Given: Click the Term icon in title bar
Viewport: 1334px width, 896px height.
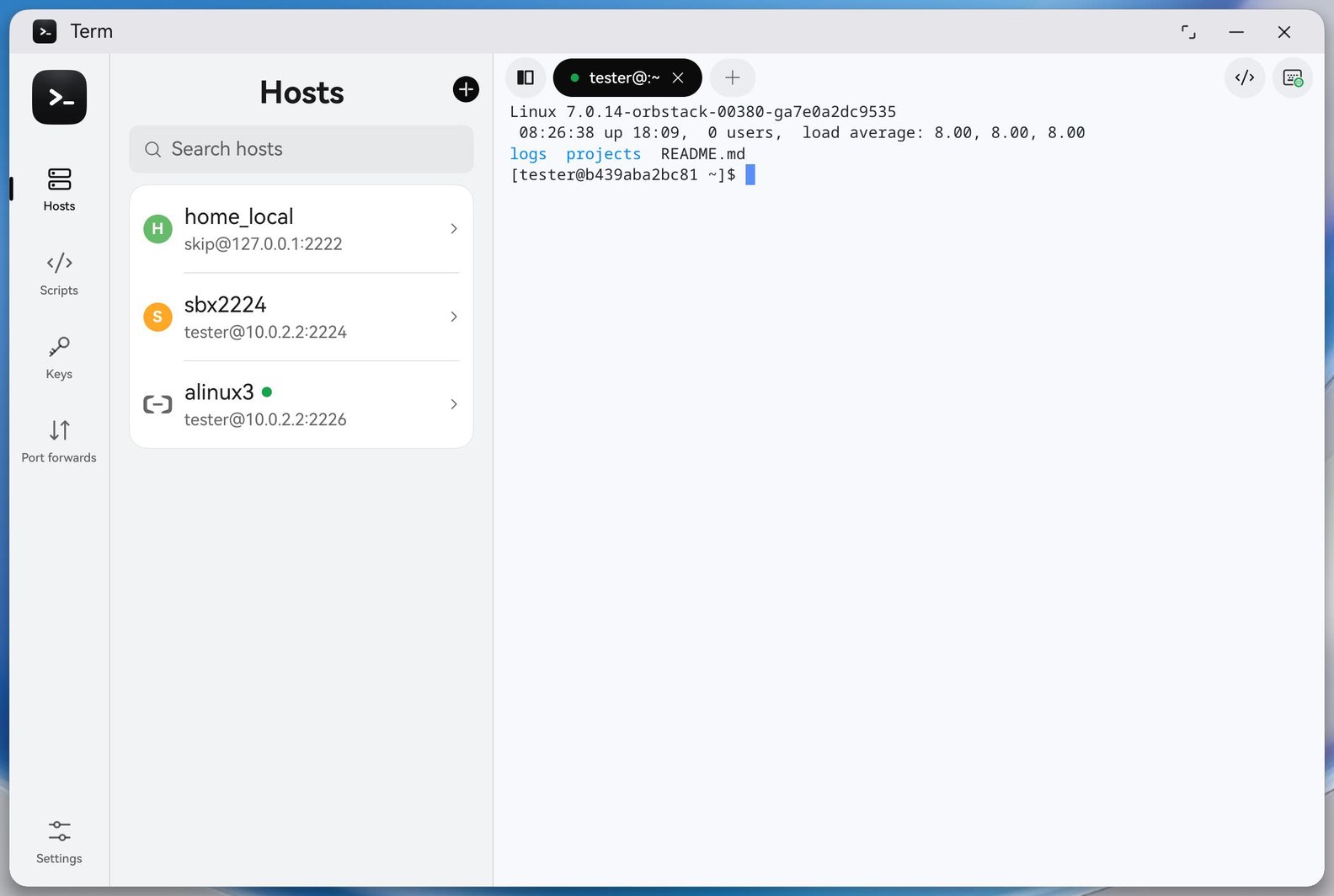Looking at the screenshot, I should (45, 31).
